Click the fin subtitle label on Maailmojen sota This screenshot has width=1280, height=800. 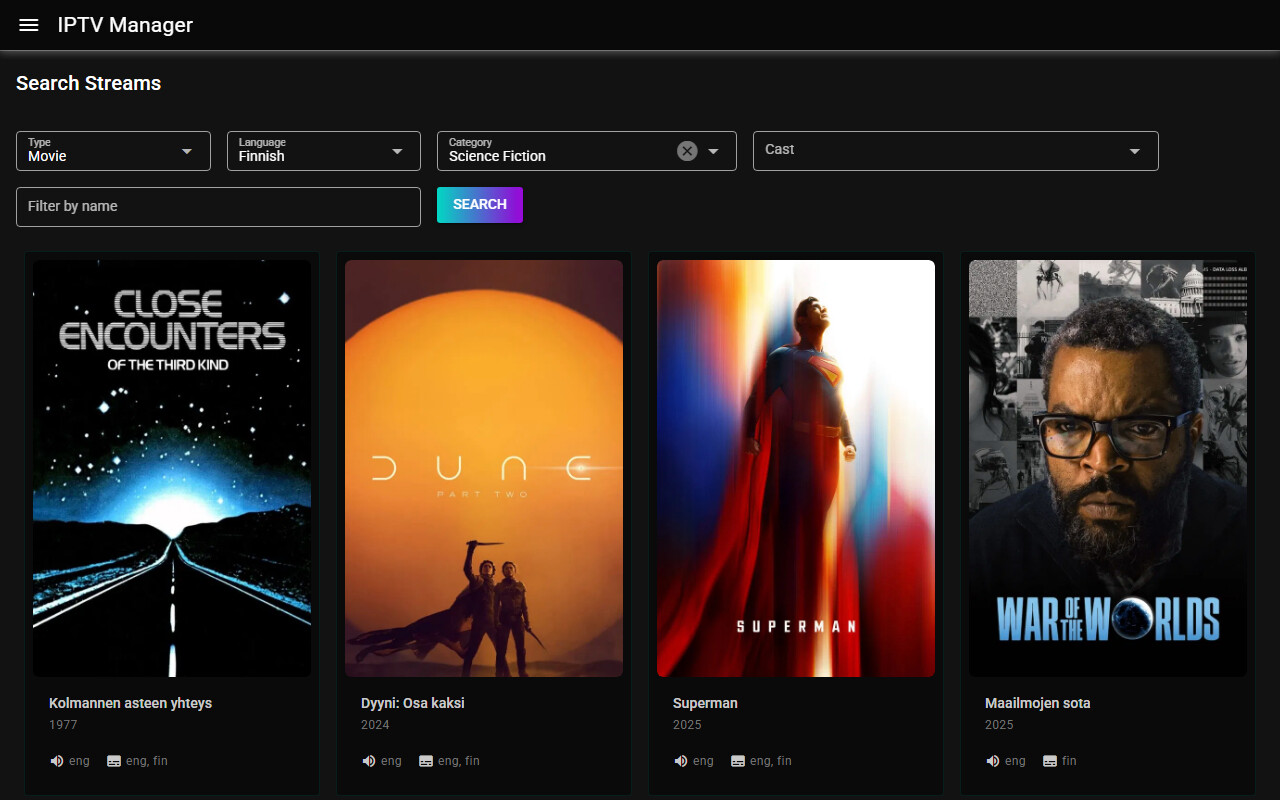point(1070,761)
